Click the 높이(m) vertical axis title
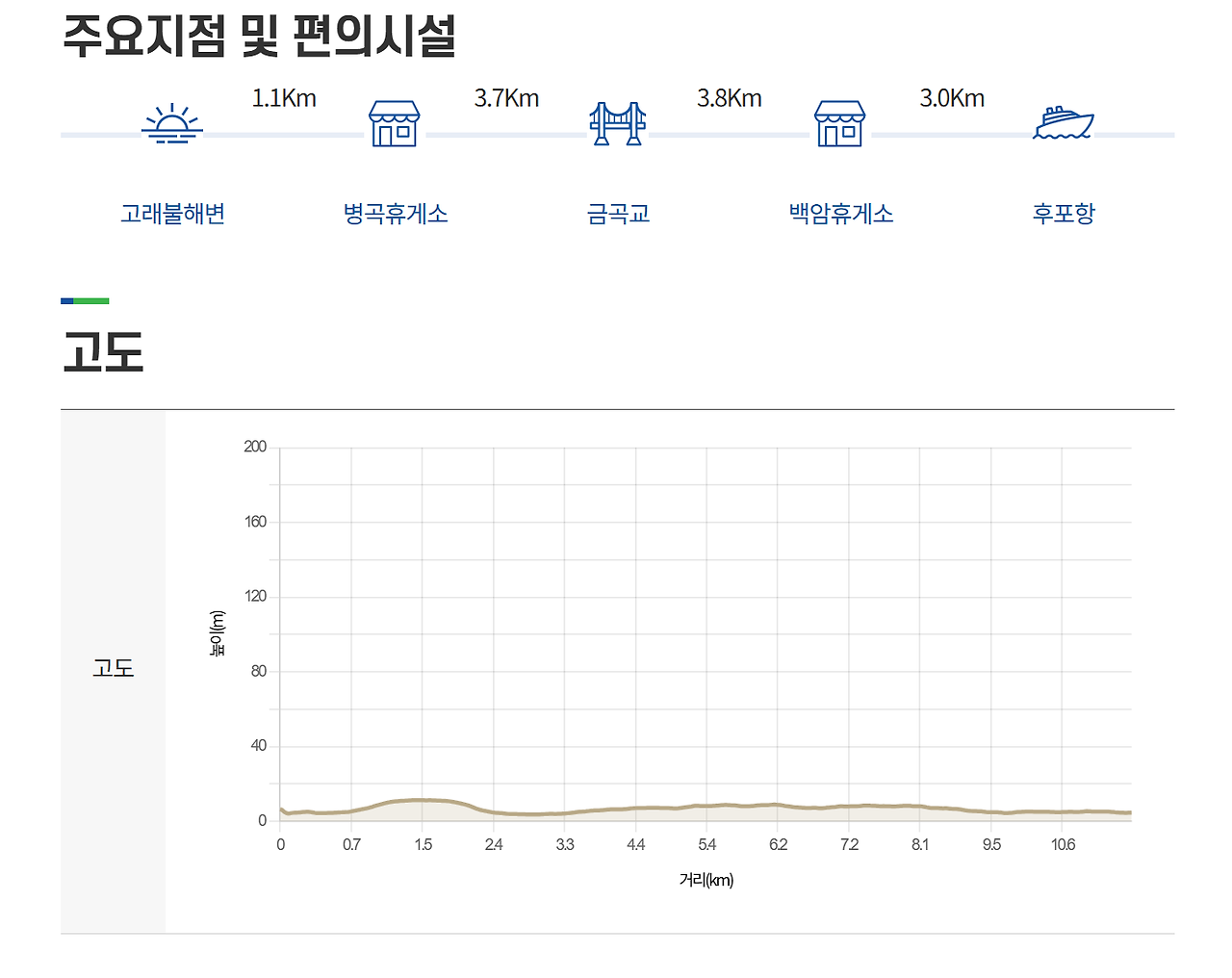 pos(218,633)
